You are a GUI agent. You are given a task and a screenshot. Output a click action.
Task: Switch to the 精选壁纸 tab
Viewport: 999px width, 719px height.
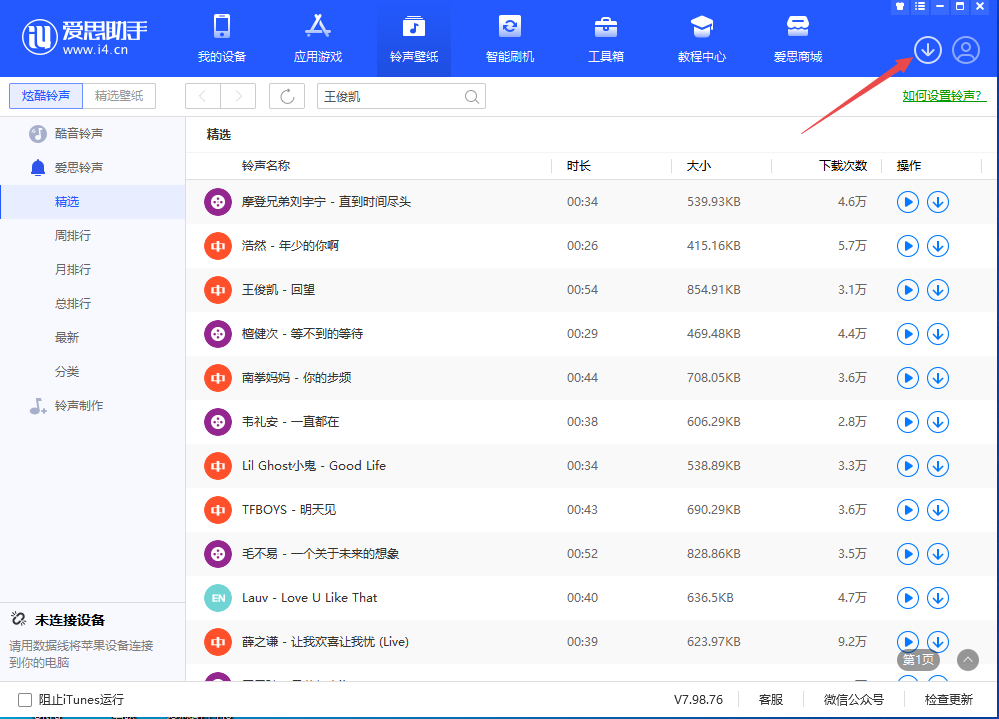[119, 96]
